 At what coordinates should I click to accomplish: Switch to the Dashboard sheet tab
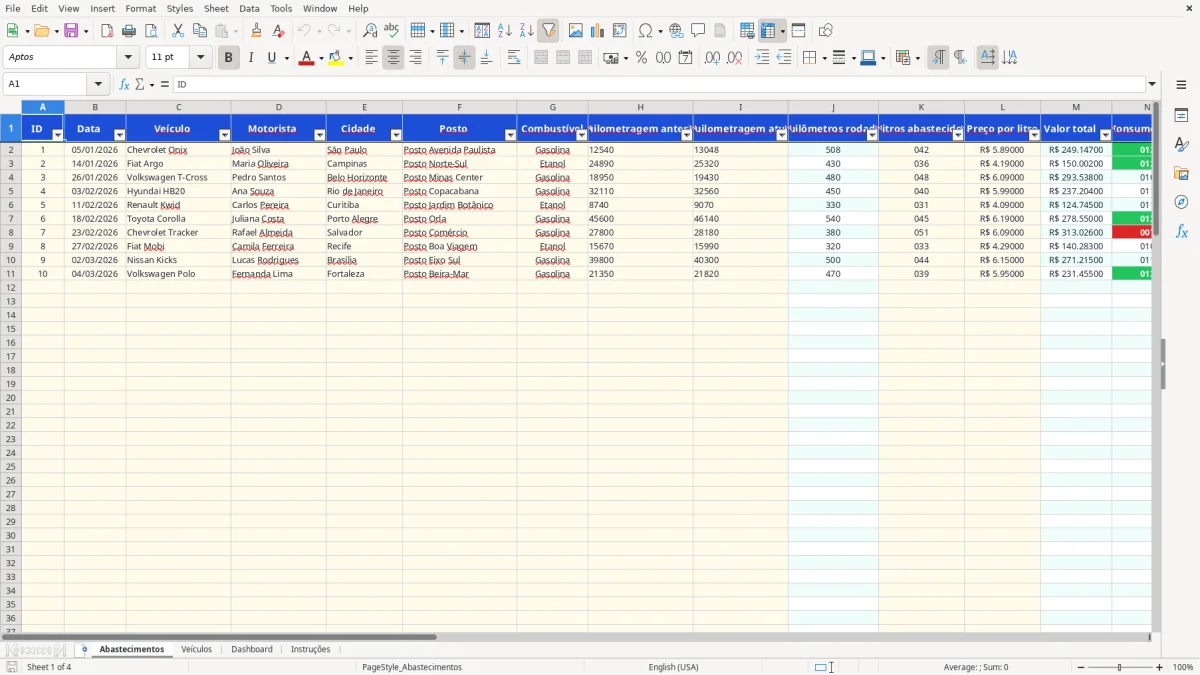point(252,649)
